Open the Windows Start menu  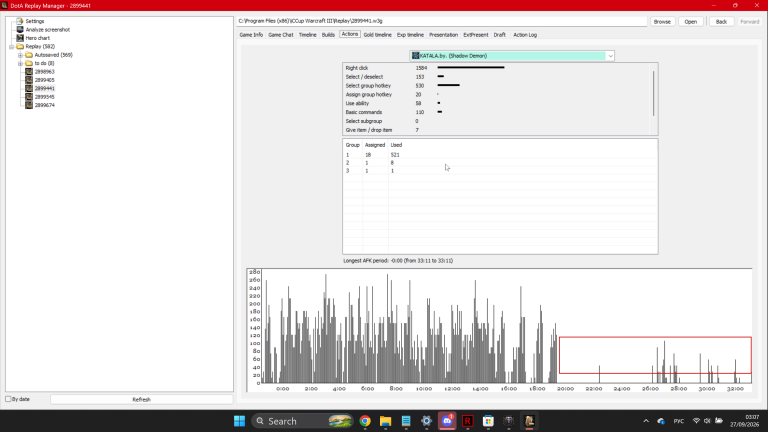[239, 421]
